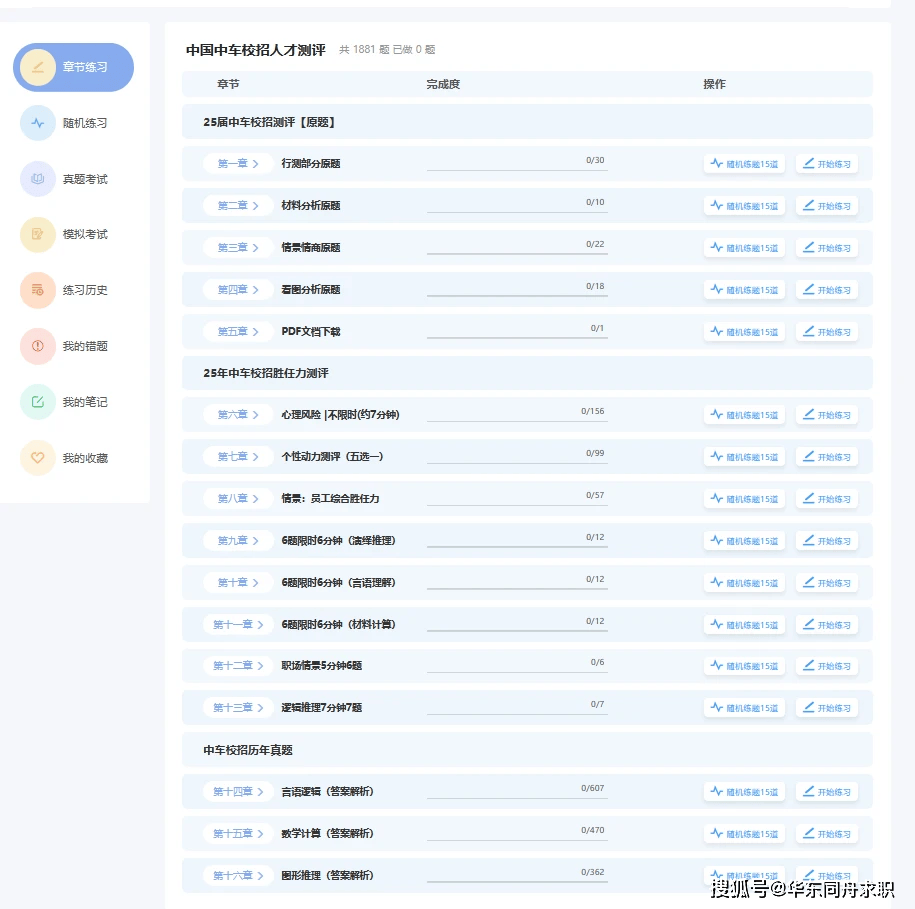Click the 模拟考试 yellow edit icon
Image resolution: width=915 pixels, height=909 pixels.
(x=38, y=235)
